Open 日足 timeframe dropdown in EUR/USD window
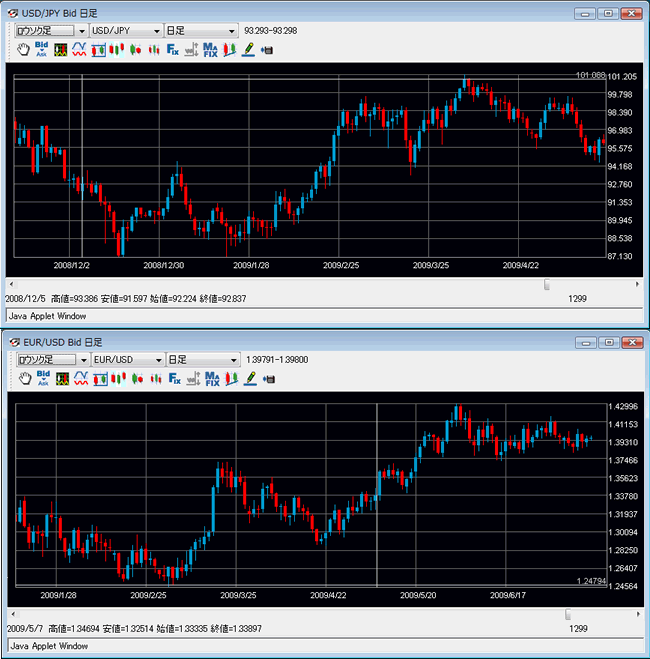 tap(203, 360)
